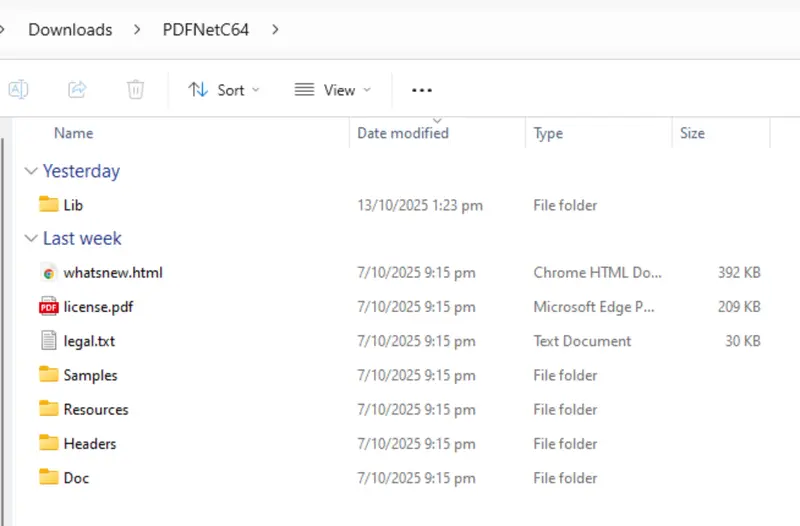Image resolution: width=800 pixels, height=526 pixels.
Task: Click the Chrome HTML Do... type cell
Action: coord(597,272)
